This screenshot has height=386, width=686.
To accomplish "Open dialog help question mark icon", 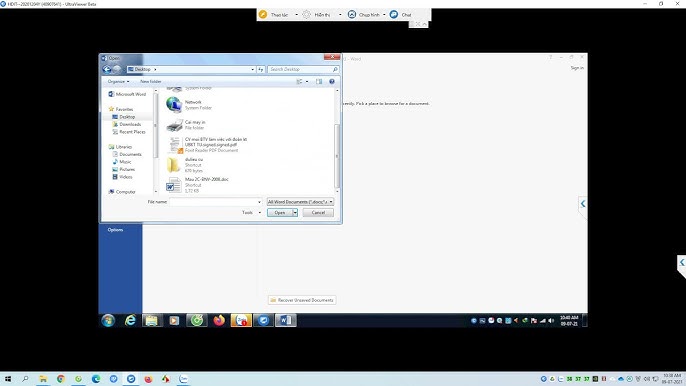I will (332, 81).
